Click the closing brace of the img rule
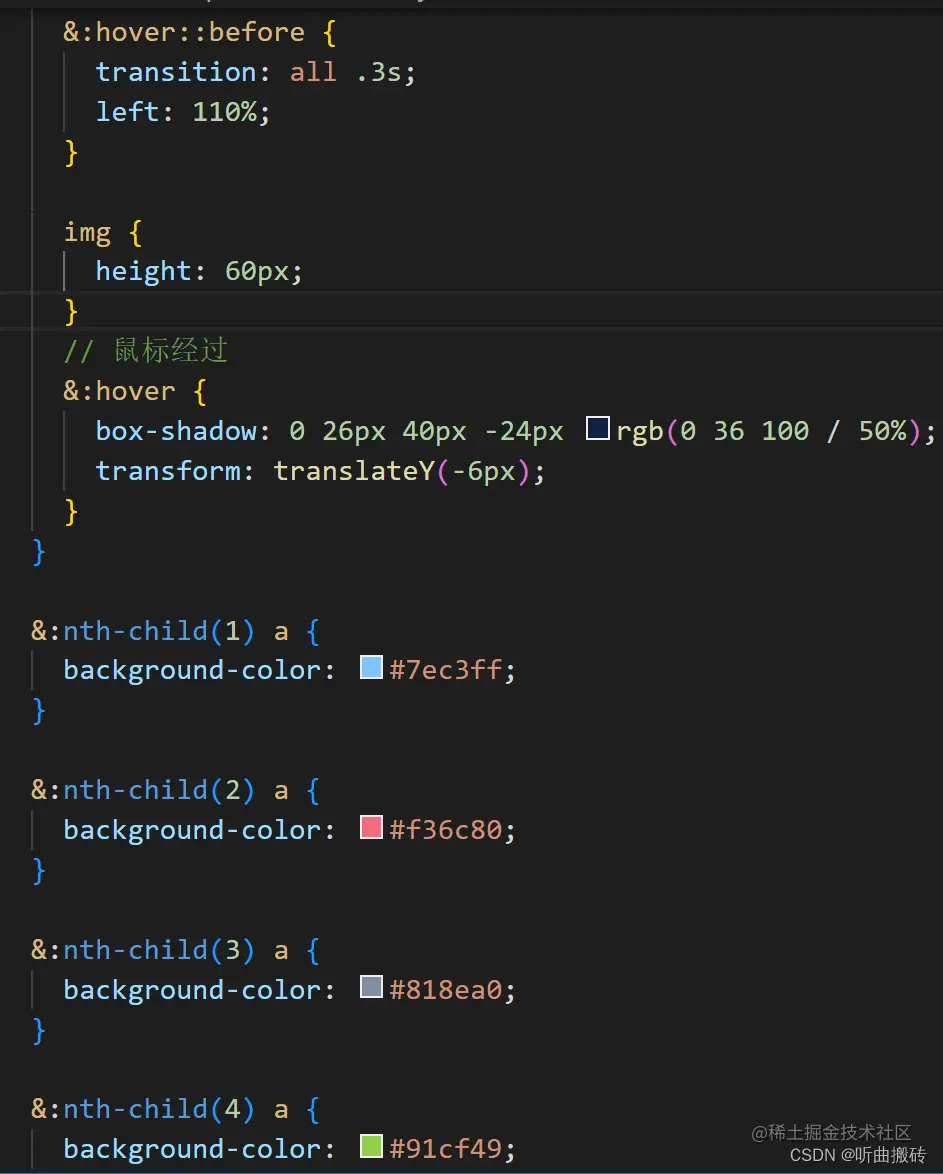This screenshot has width=943, height=1174. click(x=71, y=311)
